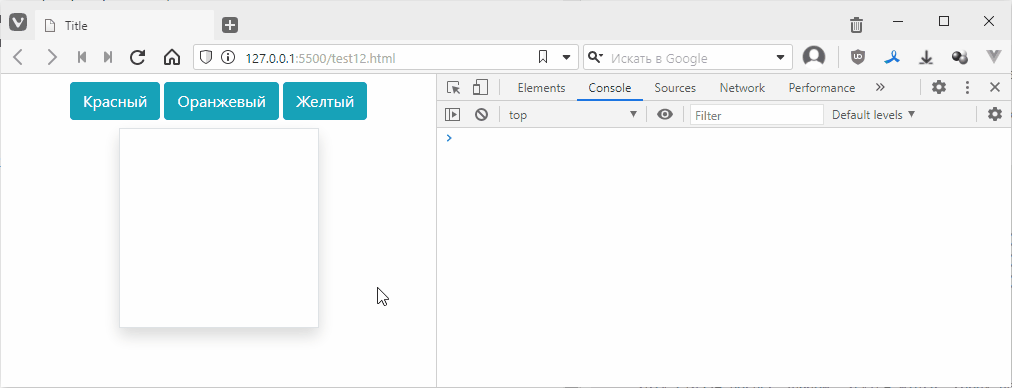This screenshot has height=388, width=1012.
Task: Click the Желтый button
Action: click(x=325, y=101)
